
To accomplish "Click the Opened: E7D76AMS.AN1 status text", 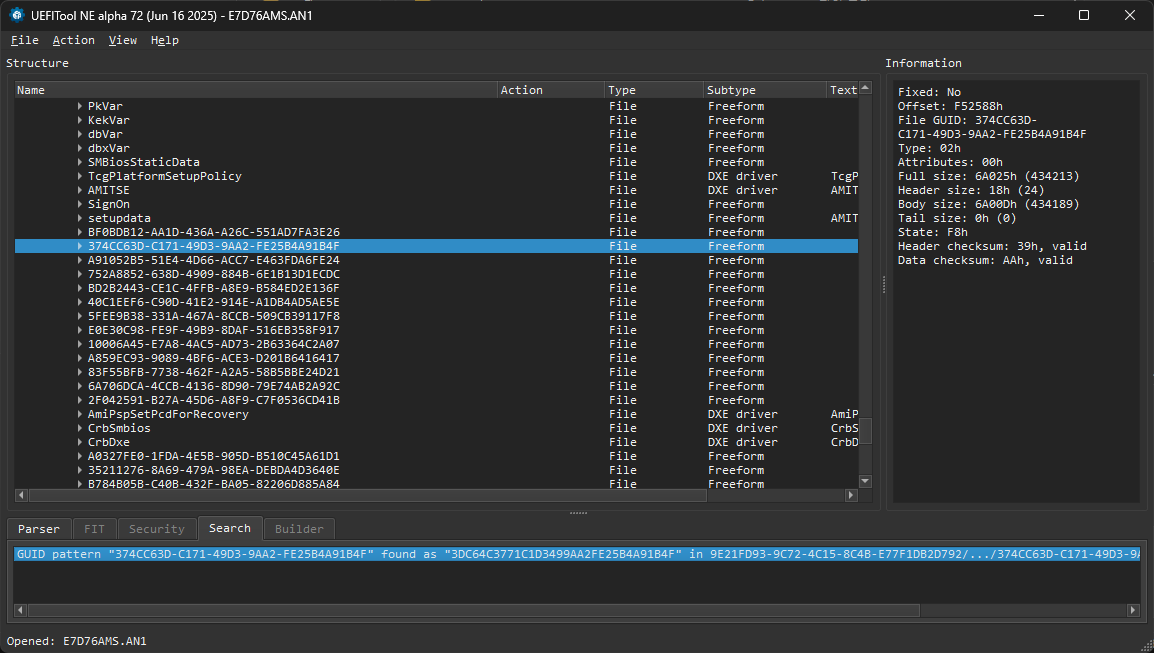I will (x=77, y=641).
